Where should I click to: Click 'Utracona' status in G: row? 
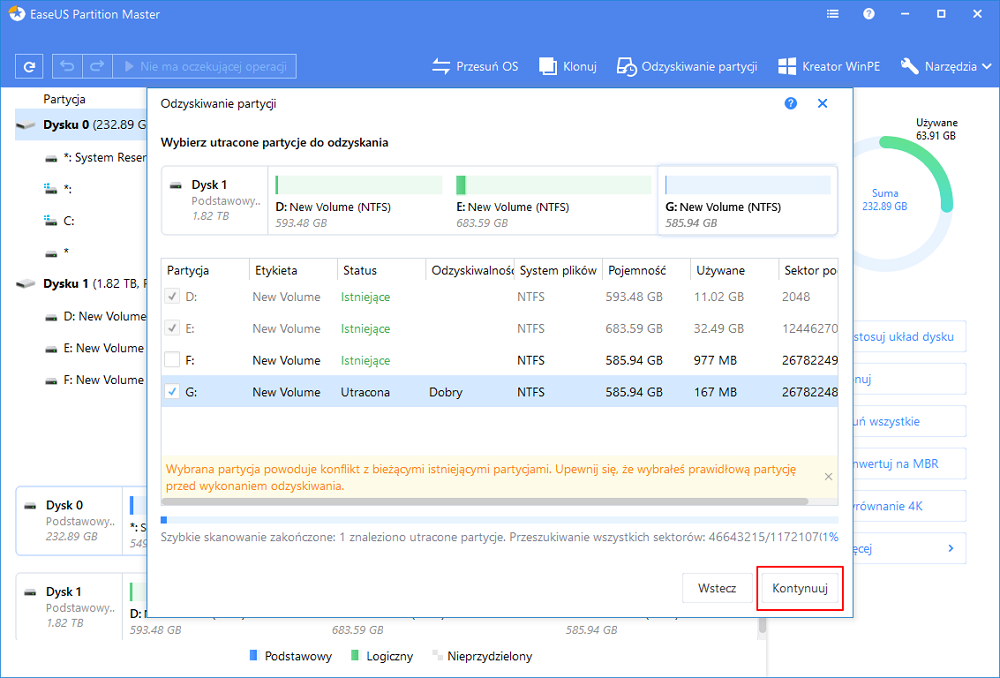point(365,392)
